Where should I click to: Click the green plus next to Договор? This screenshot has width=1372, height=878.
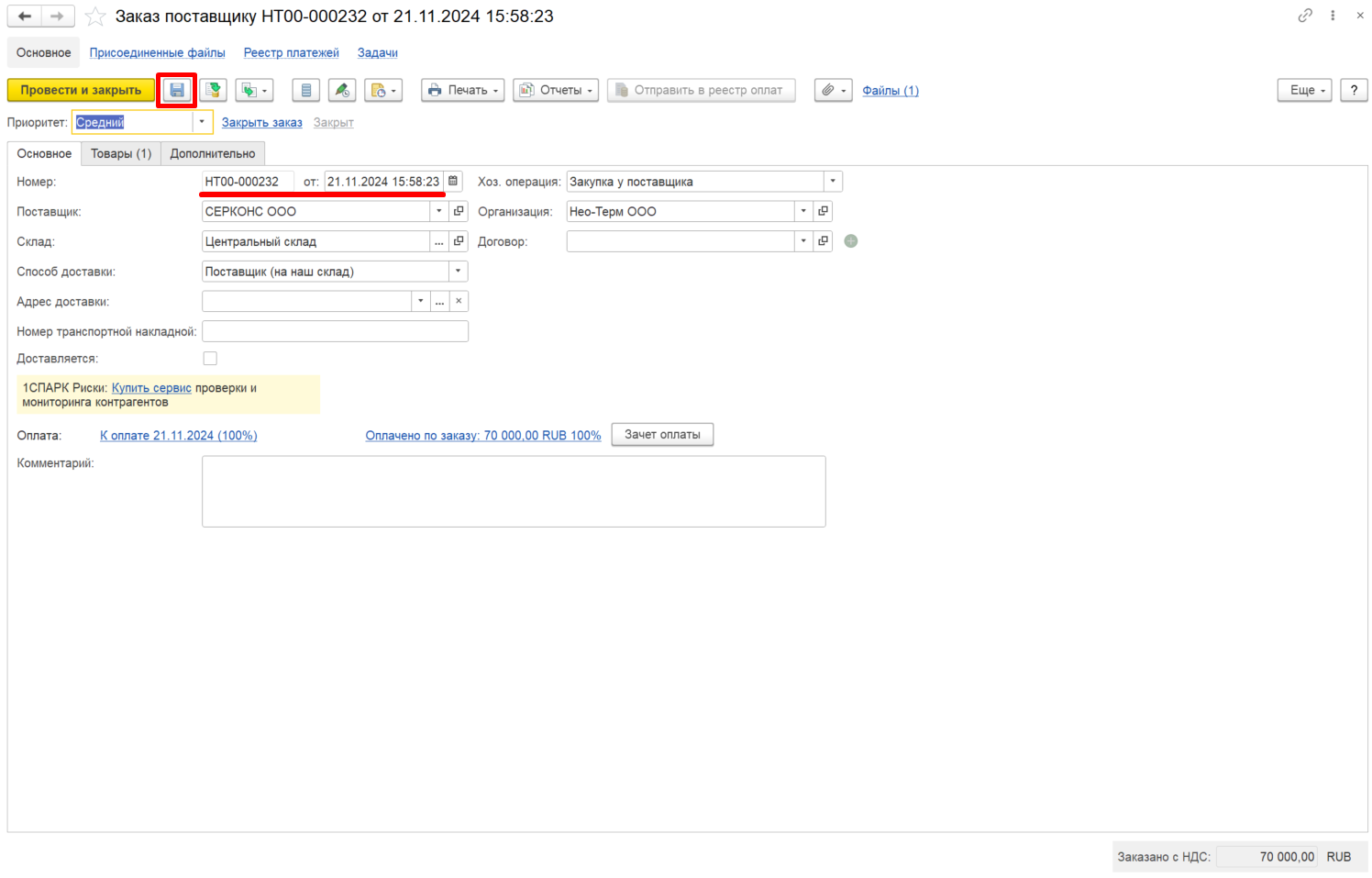pyautogui.click(x=851, y=241)
